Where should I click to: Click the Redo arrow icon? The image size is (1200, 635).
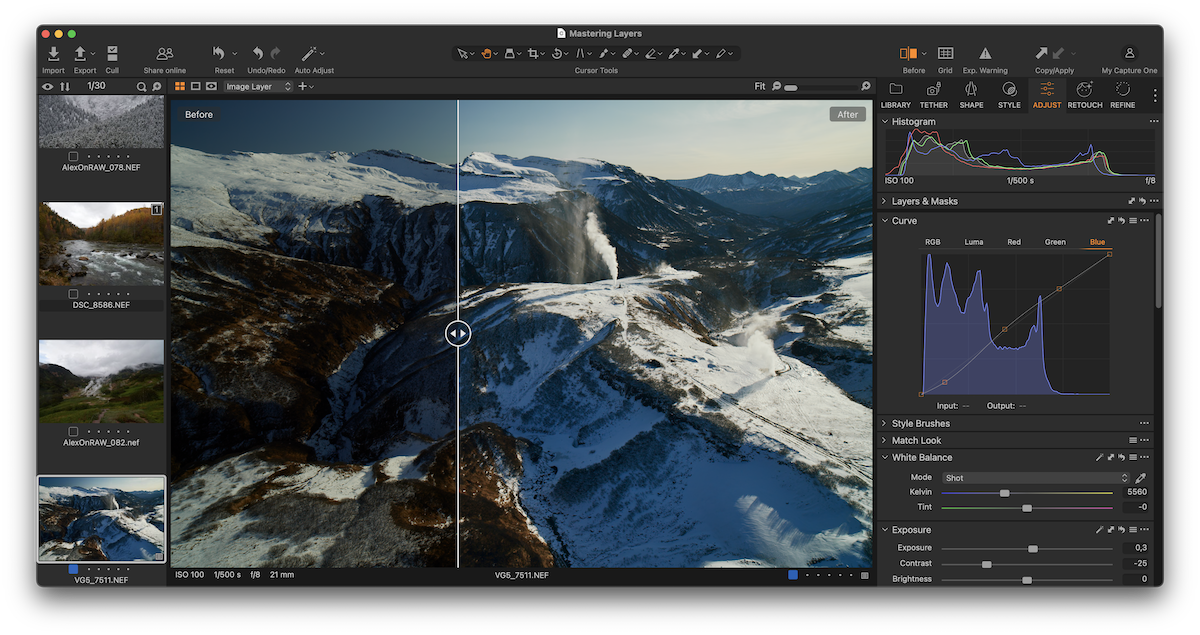tap(275, 54)
